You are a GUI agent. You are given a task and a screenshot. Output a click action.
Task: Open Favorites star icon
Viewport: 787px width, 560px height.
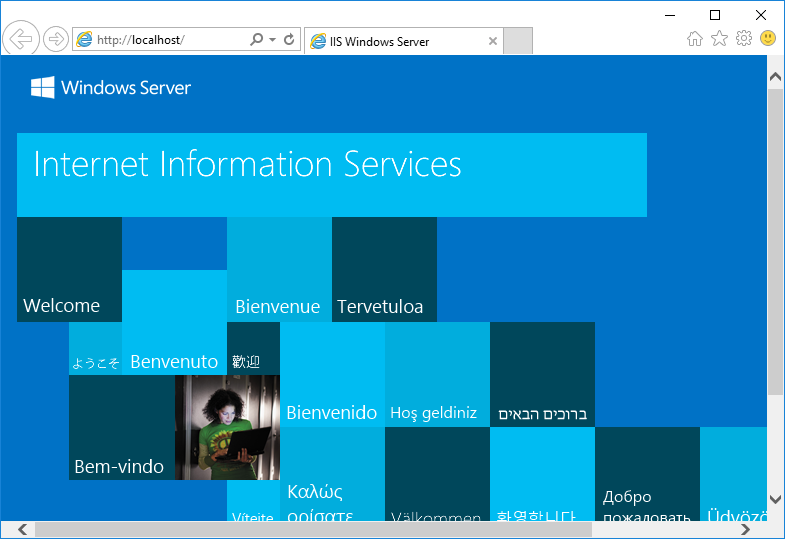click(719, 38)
